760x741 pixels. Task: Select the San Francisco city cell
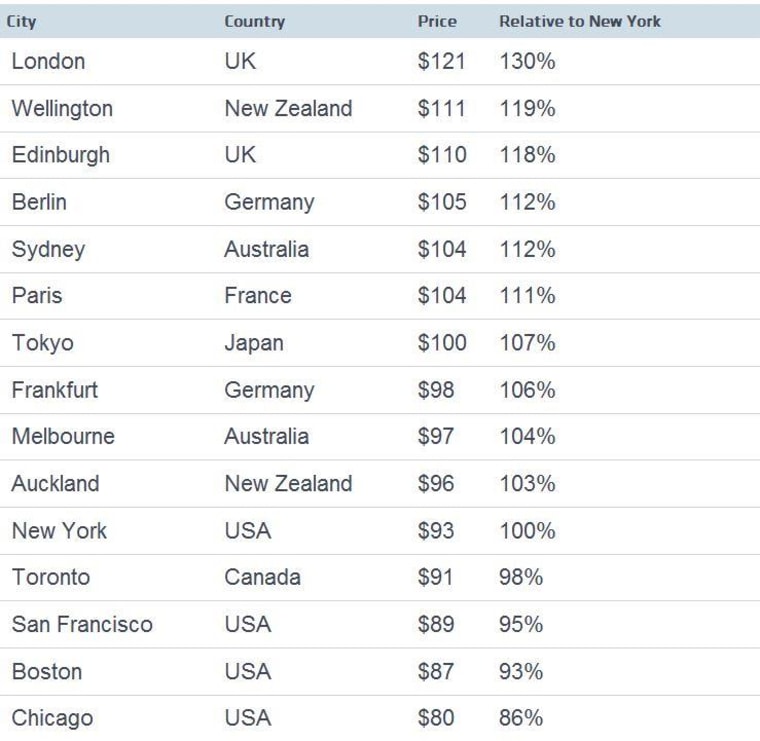(x=82, y=624)
